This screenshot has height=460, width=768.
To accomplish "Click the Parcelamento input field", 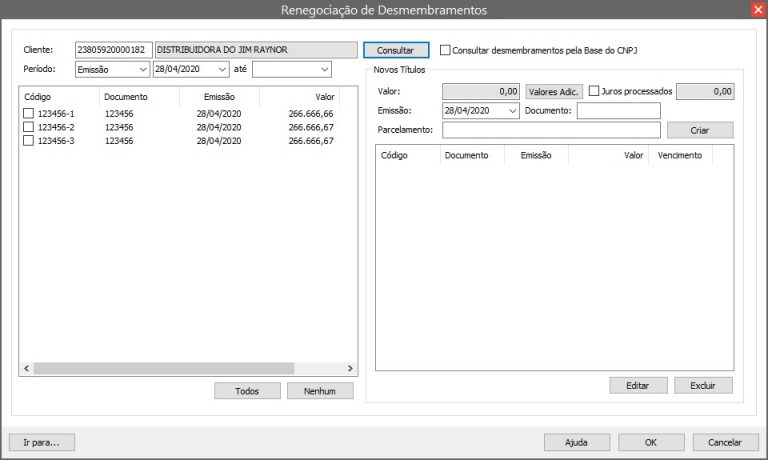I will click(551, 130).
